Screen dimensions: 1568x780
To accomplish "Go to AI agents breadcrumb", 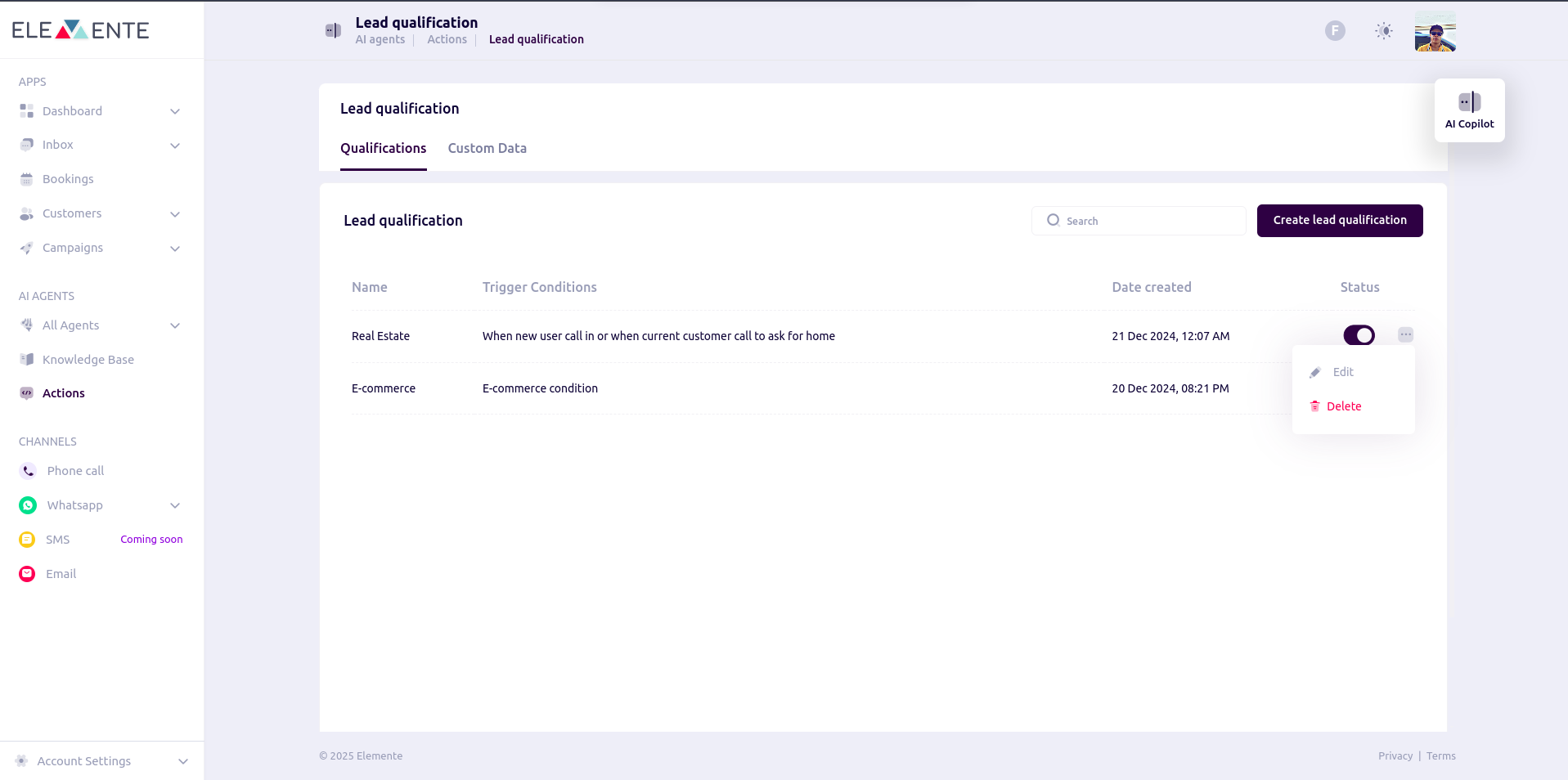I will tap(380, 39).
